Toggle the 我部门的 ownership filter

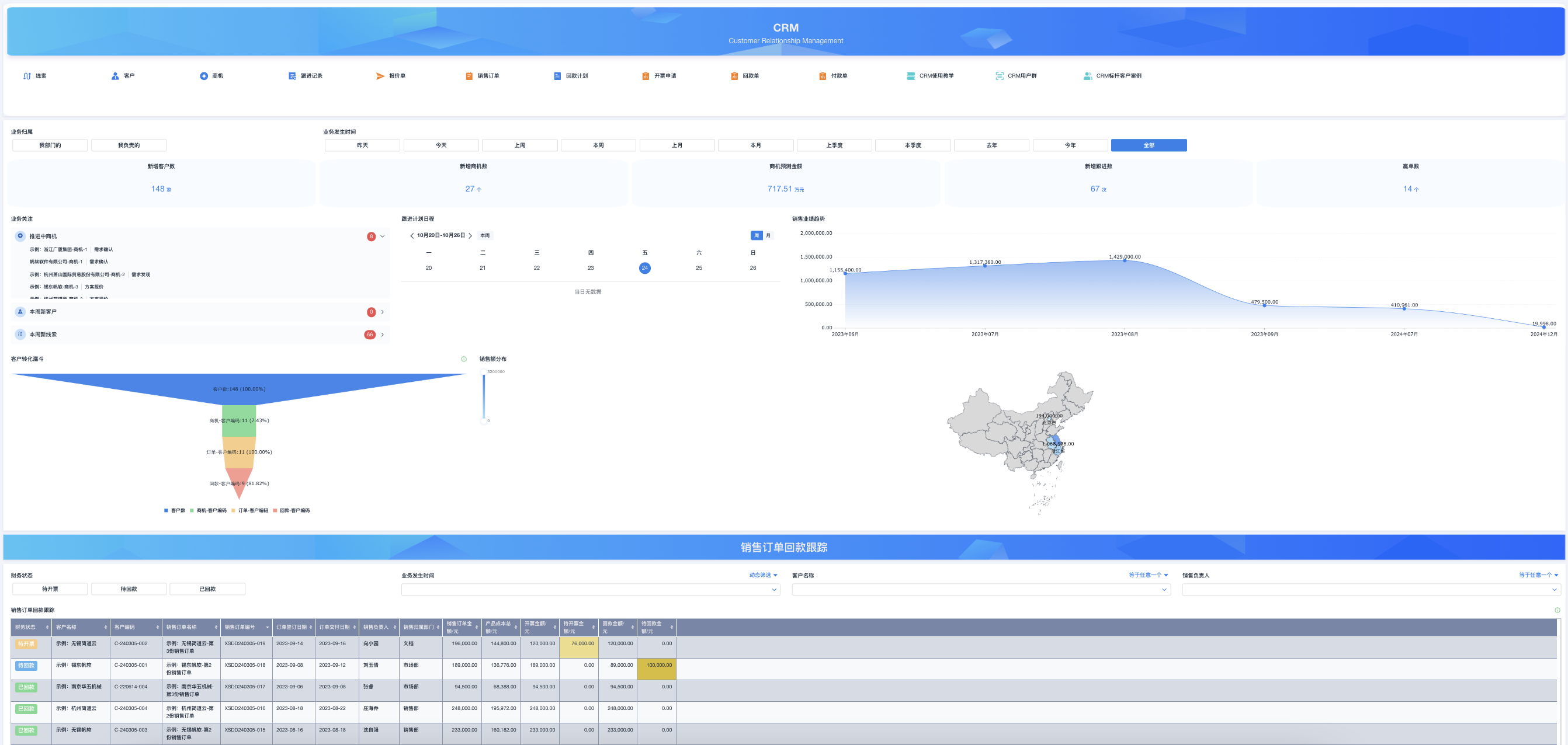pos(49,145)
